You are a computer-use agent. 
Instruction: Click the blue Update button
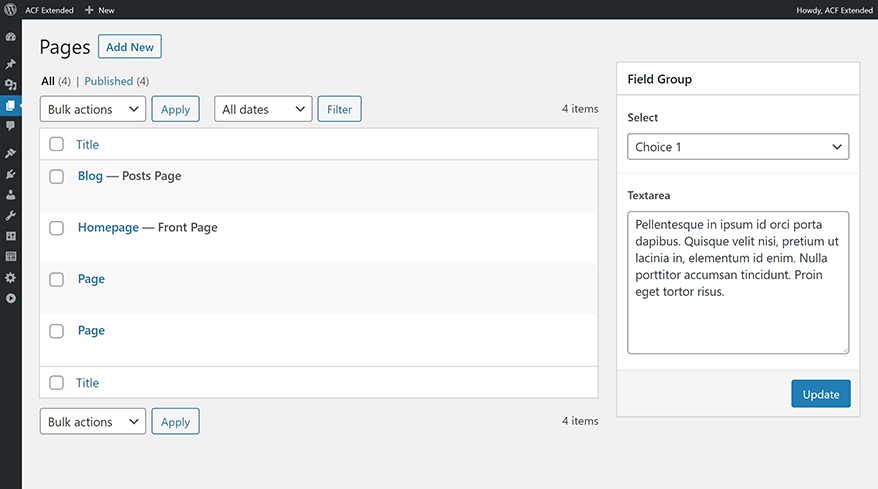821,394
